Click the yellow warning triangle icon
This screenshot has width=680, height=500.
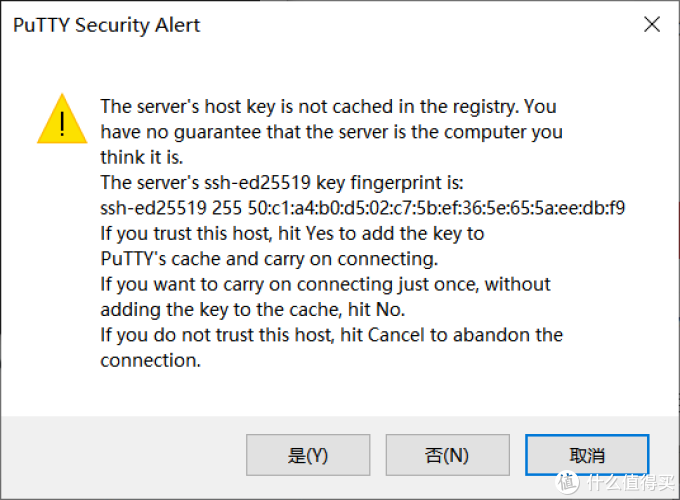pos(62,118)
